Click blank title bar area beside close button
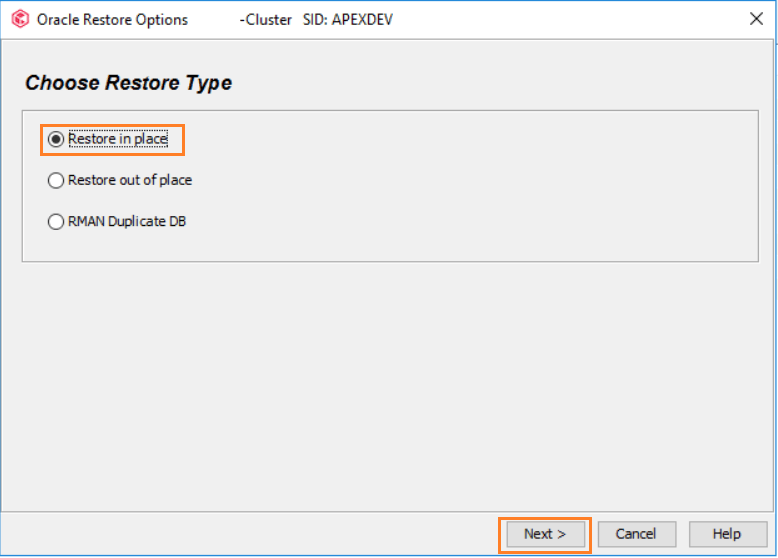 (580, 20)
